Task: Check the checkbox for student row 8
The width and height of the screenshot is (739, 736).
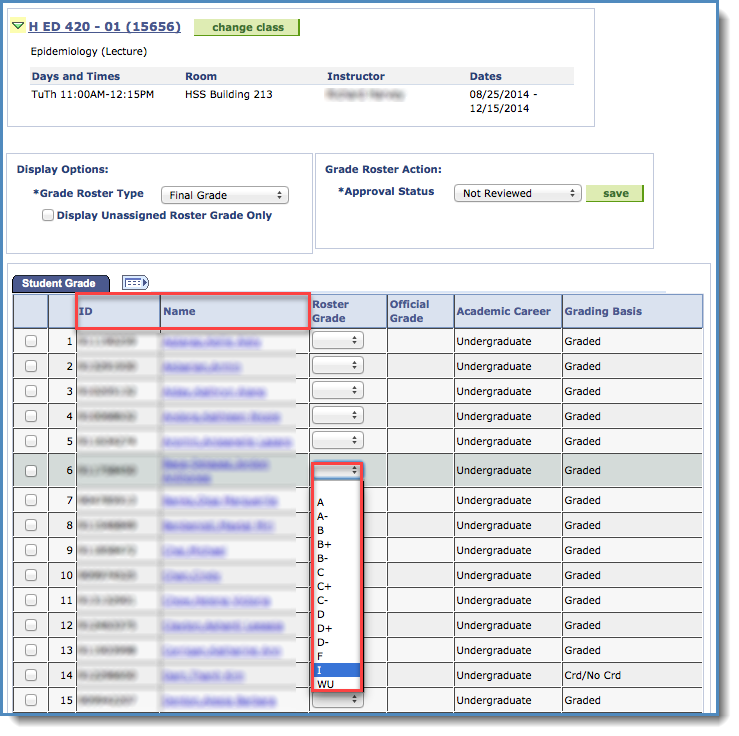Action: point(31,525)
